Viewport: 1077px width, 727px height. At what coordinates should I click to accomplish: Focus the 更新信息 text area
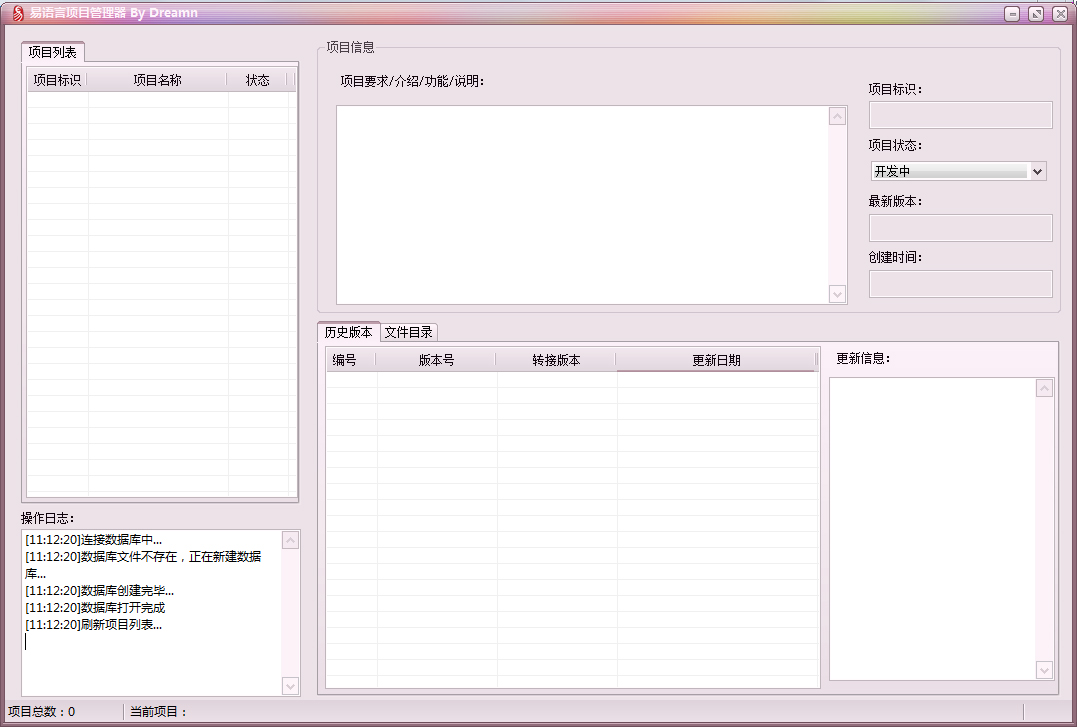[x=932, y=528]
